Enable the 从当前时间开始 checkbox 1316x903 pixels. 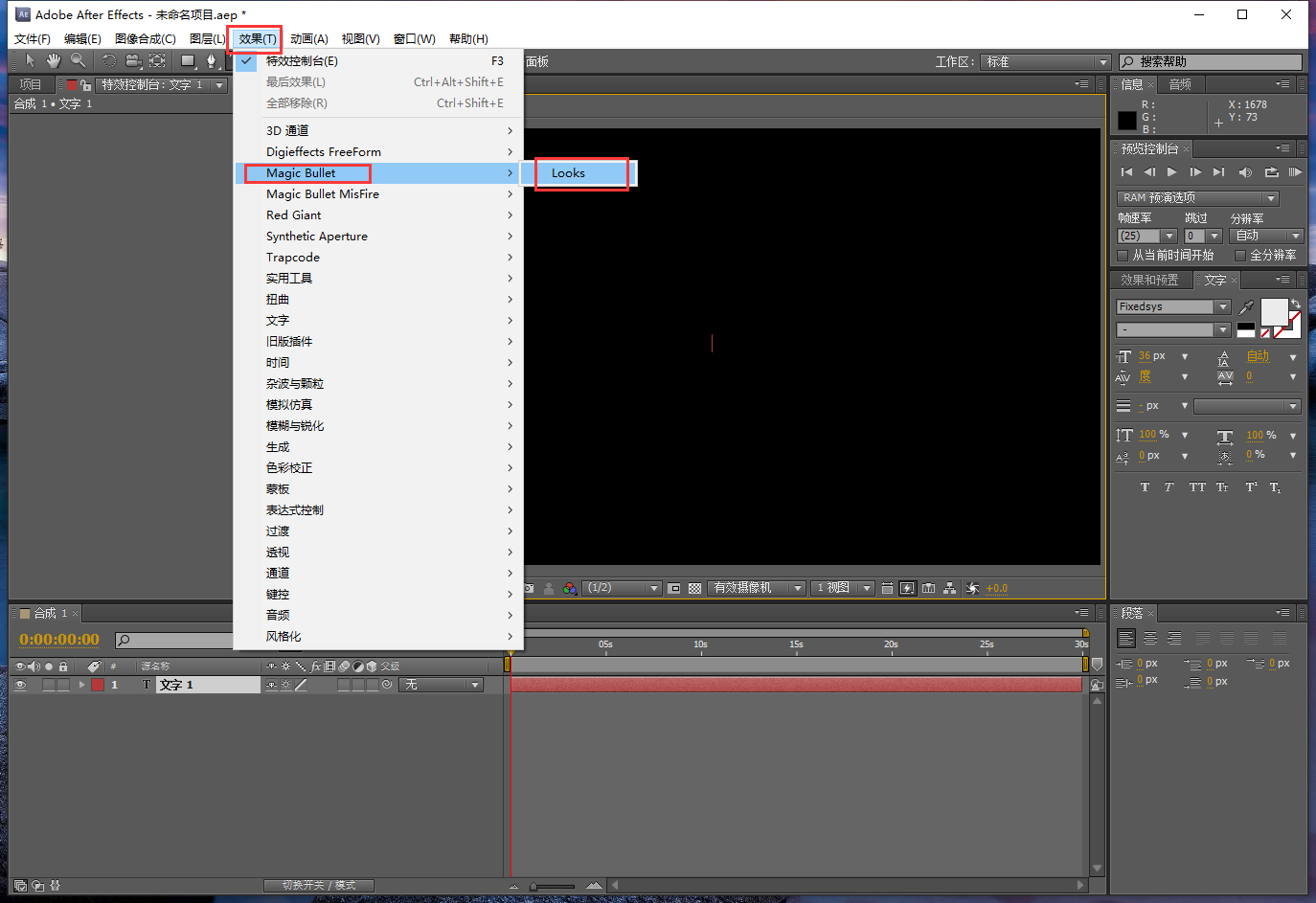pyautogui.click(x=1123, y=256)
